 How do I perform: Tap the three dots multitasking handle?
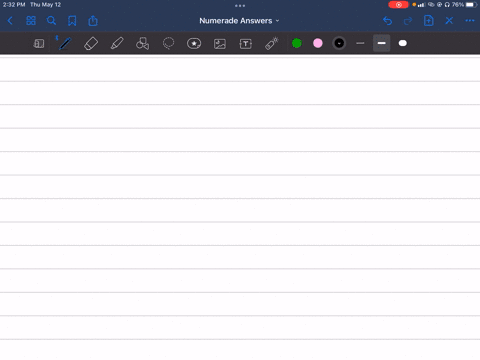pyautogui.click(x=240, y=5)
